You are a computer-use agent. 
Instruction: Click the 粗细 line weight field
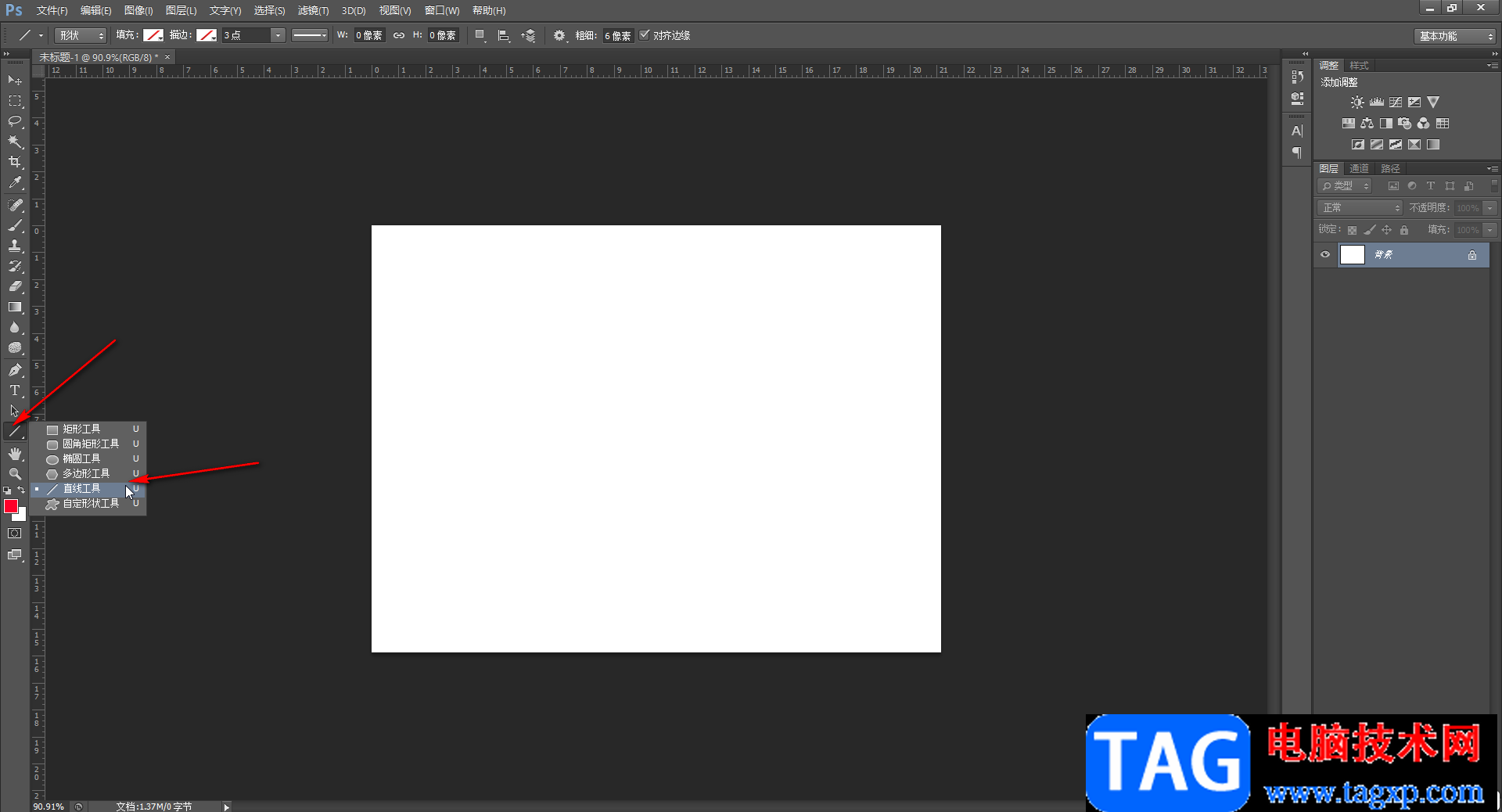coord(618,36)
